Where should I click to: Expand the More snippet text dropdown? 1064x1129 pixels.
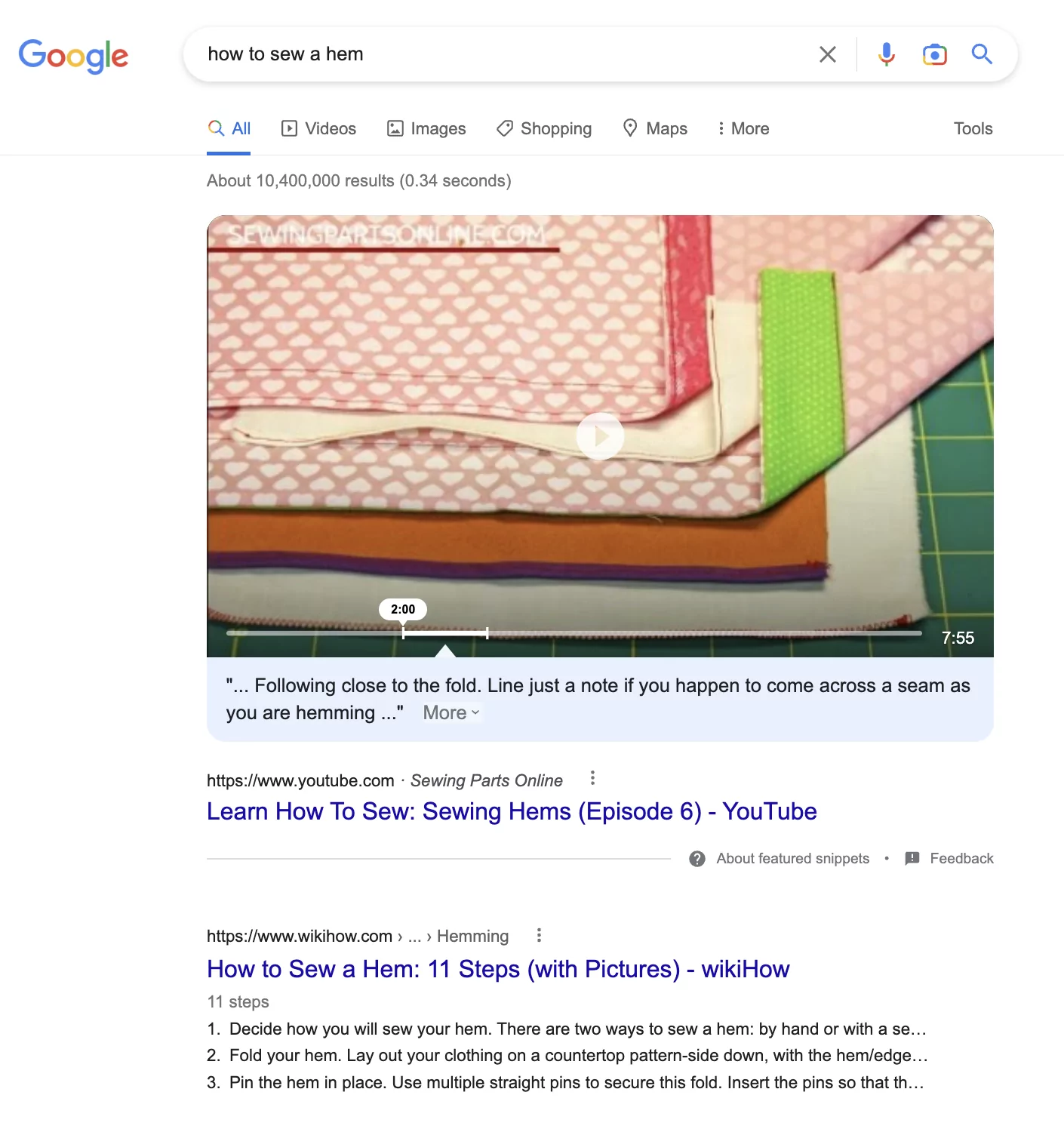point(450,712)
